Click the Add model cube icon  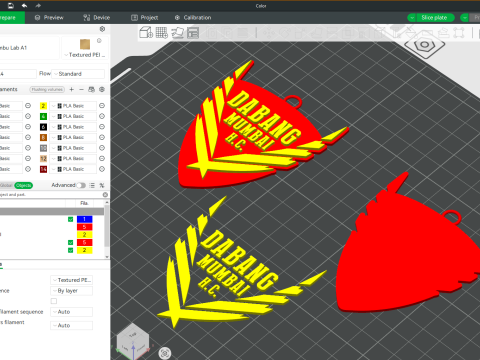(146, 33)
